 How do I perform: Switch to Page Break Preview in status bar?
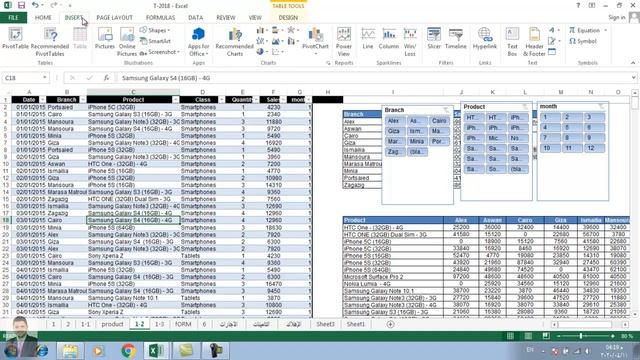[x=546, y=336]
